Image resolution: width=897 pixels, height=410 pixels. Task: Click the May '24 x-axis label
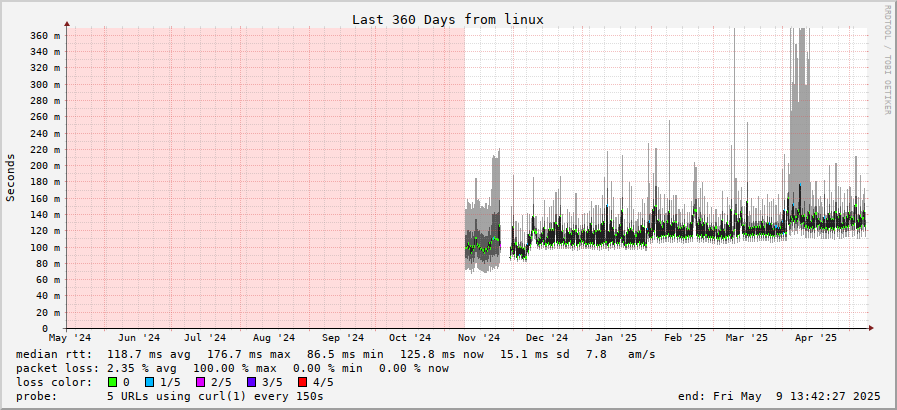(x=70, y=338)
